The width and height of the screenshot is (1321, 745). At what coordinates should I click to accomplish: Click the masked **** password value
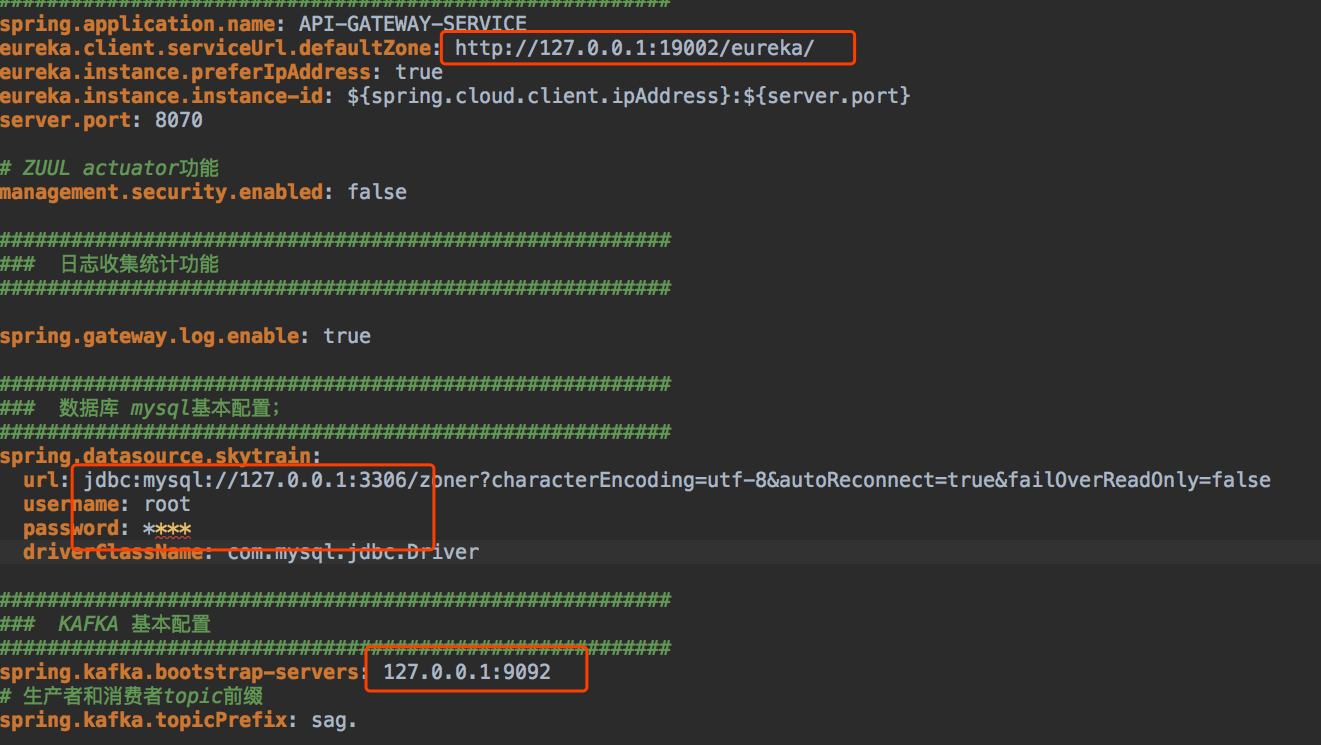click(167, 528)
